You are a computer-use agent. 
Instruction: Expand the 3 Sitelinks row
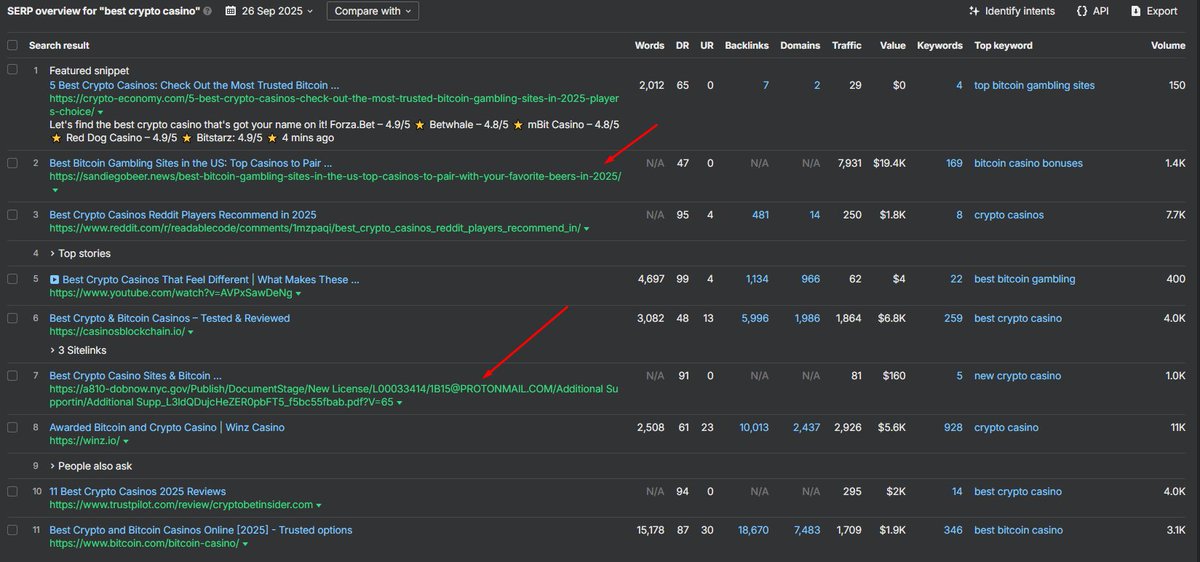point(78,350)
